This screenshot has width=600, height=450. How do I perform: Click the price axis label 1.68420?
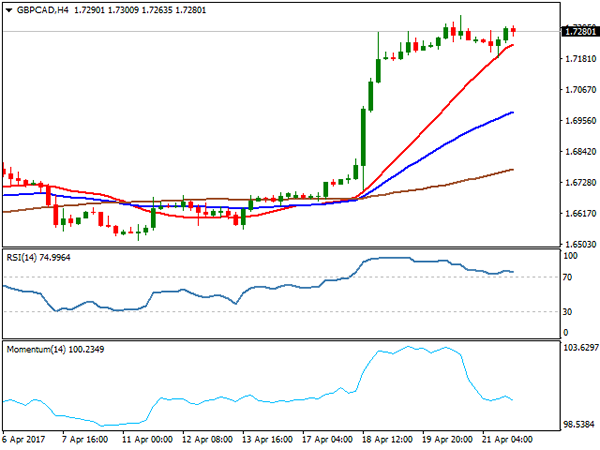(x=581, y=152)
